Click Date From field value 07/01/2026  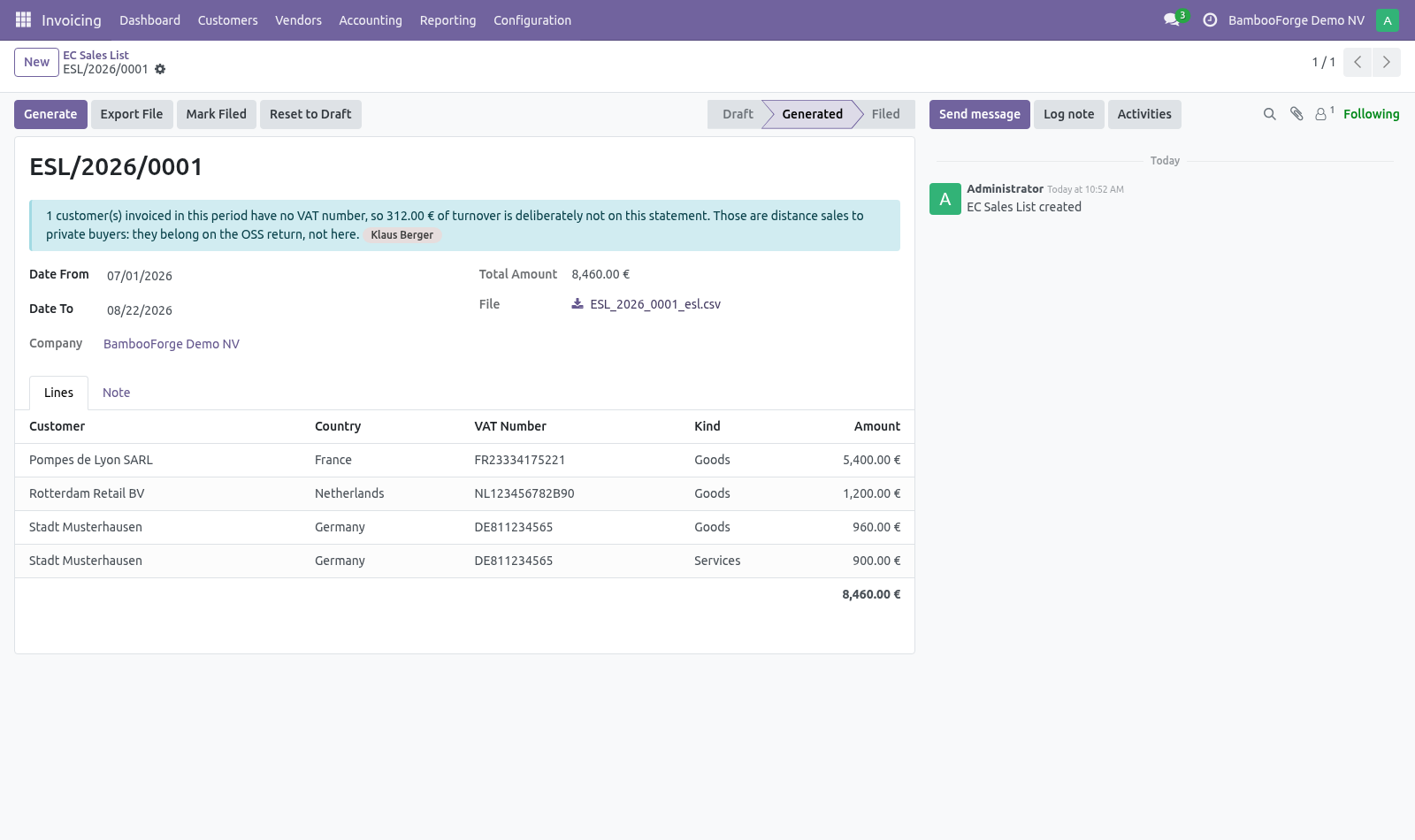140,276
